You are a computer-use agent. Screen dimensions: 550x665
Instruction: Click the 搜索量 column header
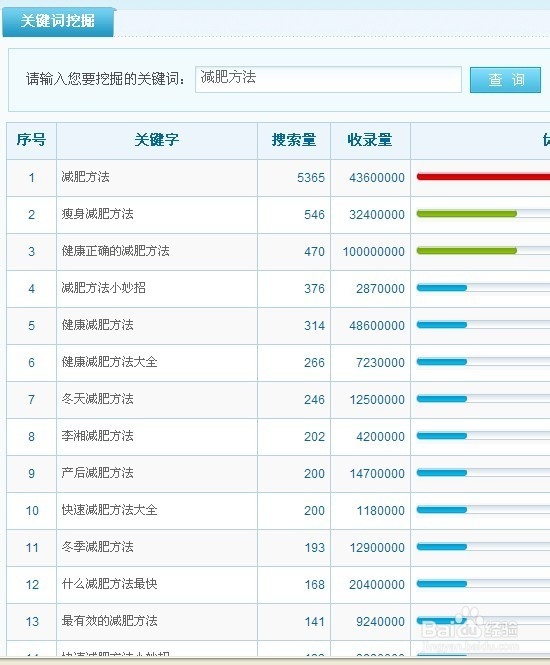tap(294, 140)
